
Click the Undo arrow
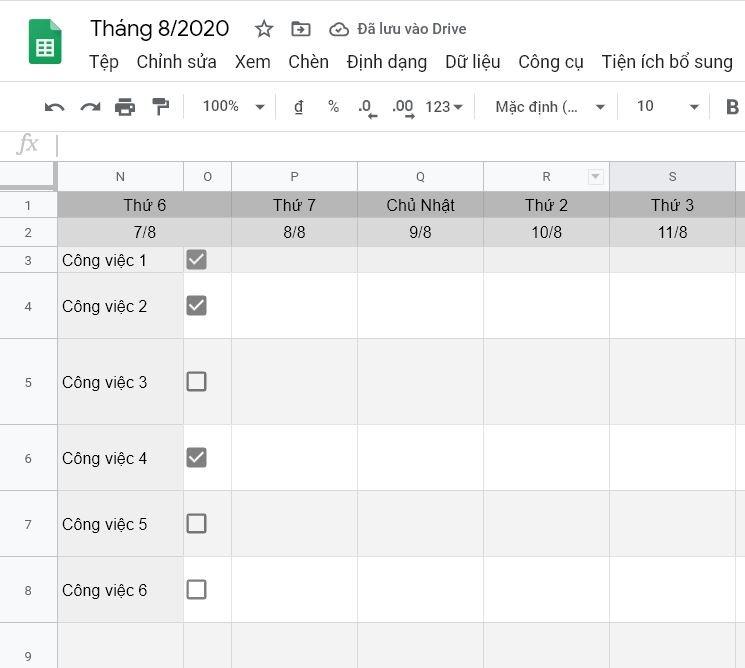coord(54,106)
